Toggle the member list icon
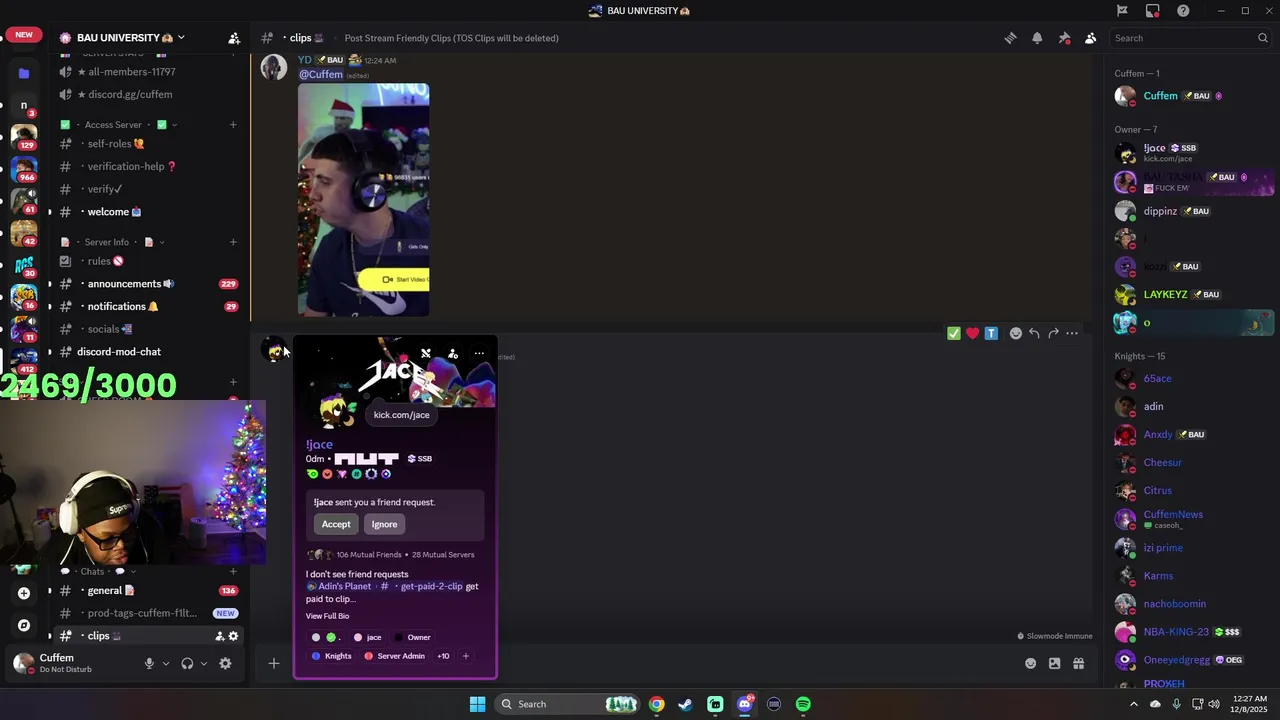 click(1091, 38)
